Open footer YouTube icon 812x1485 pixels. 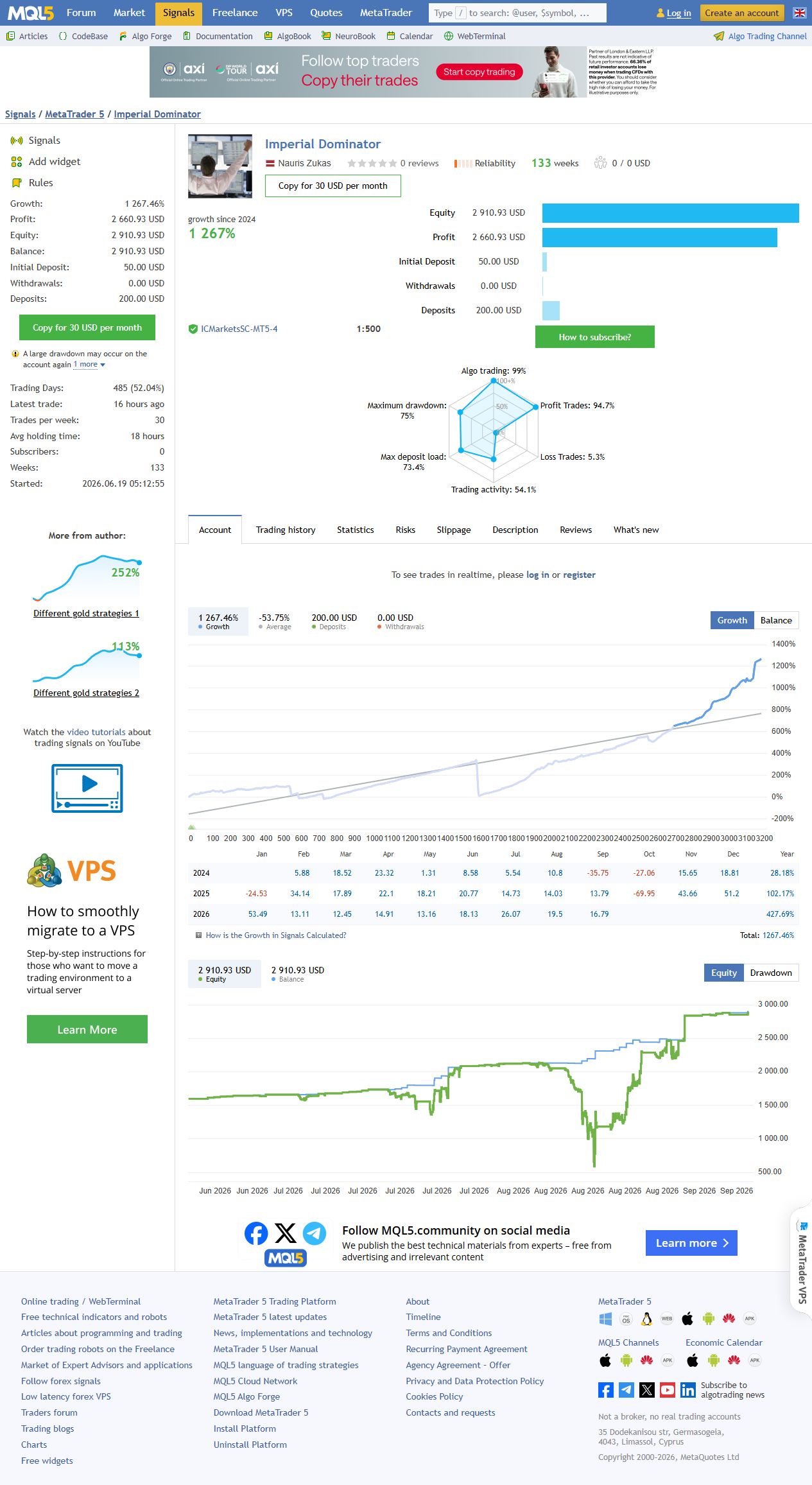click(x=668, y=1390)
